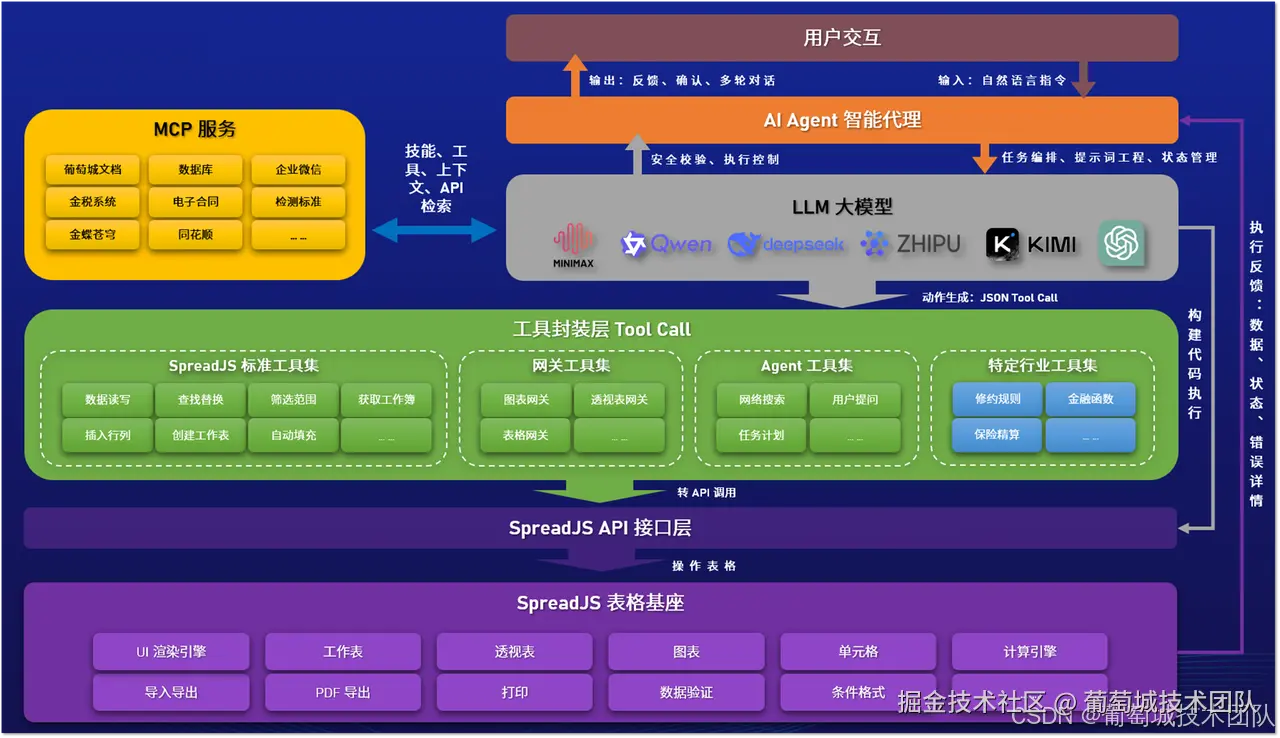Click the 数据读写 tool box
The image size is (1280, 738).
107,399
